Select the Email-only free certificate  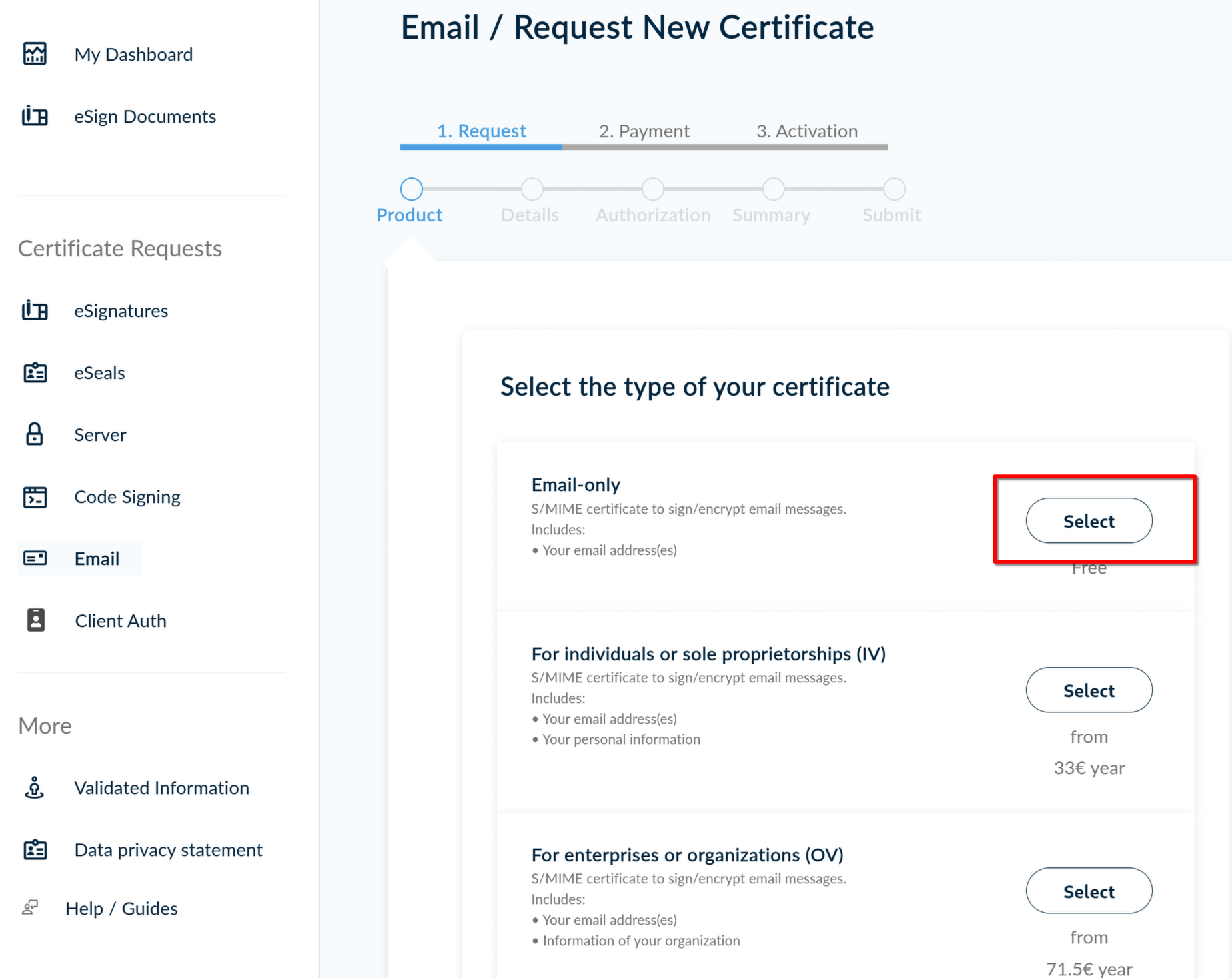[1089, 521]
